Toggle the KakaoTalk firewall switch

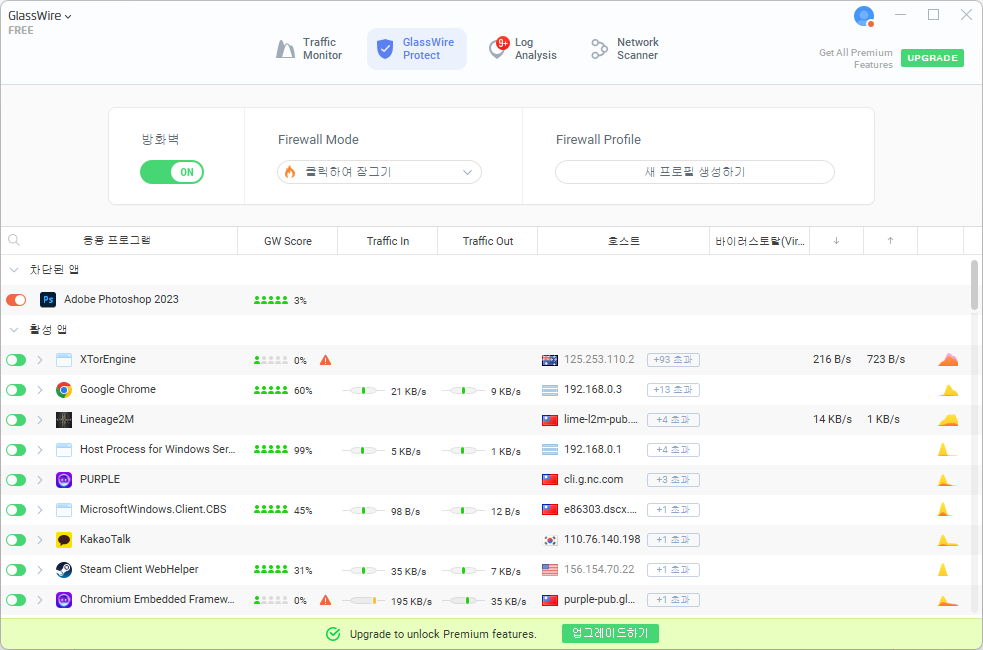16,540
